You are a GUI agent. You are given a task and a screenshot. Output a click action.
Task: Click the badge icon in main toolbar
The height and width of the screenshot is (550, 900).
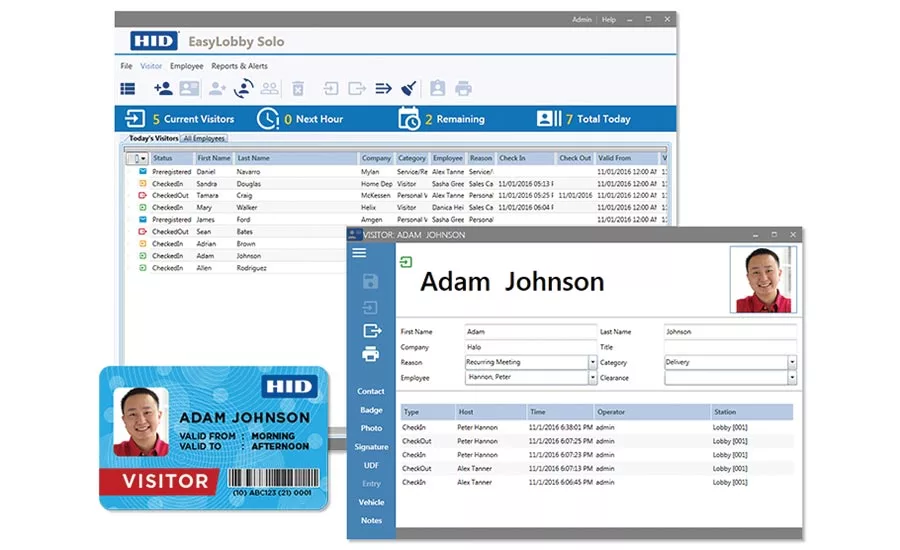tap(437, 88)
